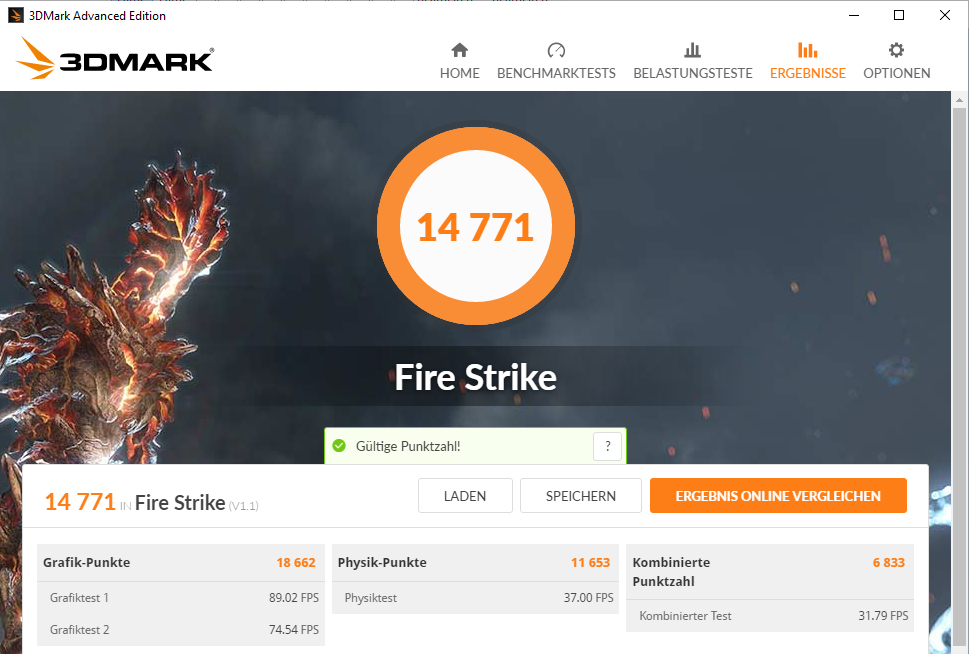The image size is (969, 654).
Task: Click the LADEN button
Action: [x=465, y=496]
